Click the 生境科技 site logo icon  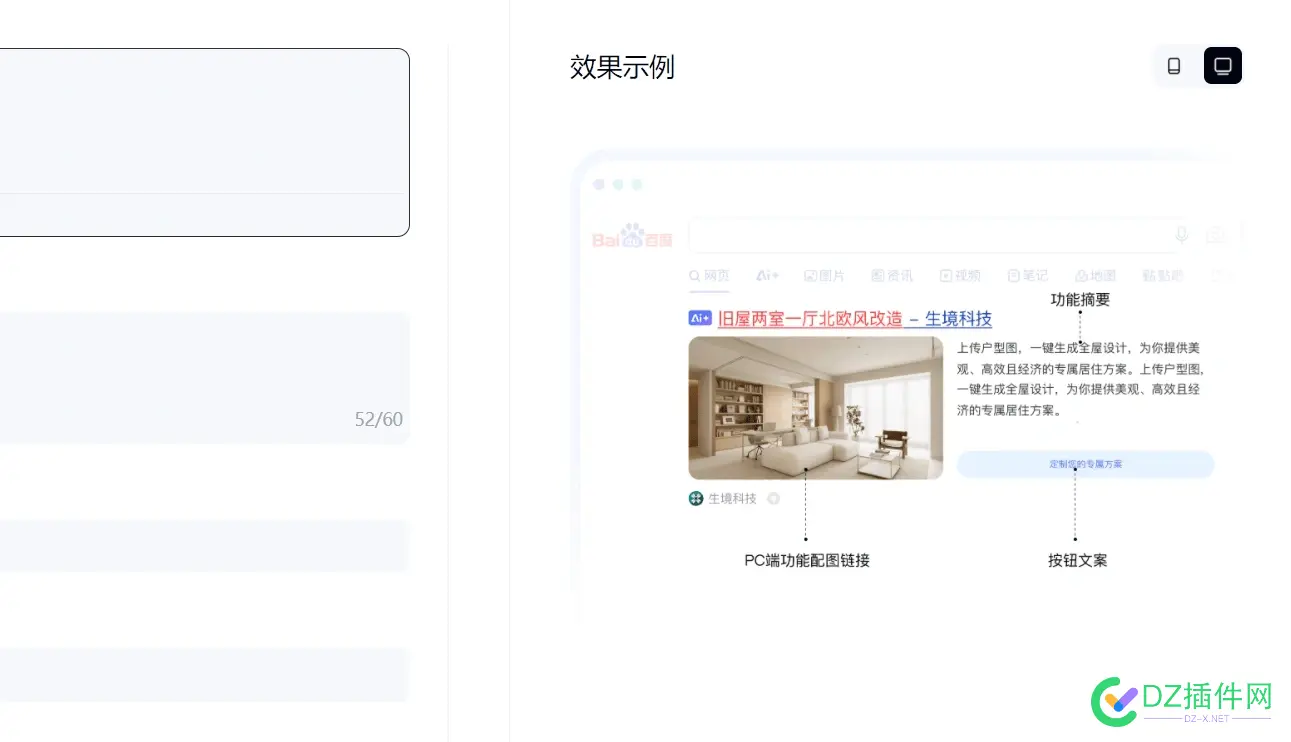click(x=694, y=498)
